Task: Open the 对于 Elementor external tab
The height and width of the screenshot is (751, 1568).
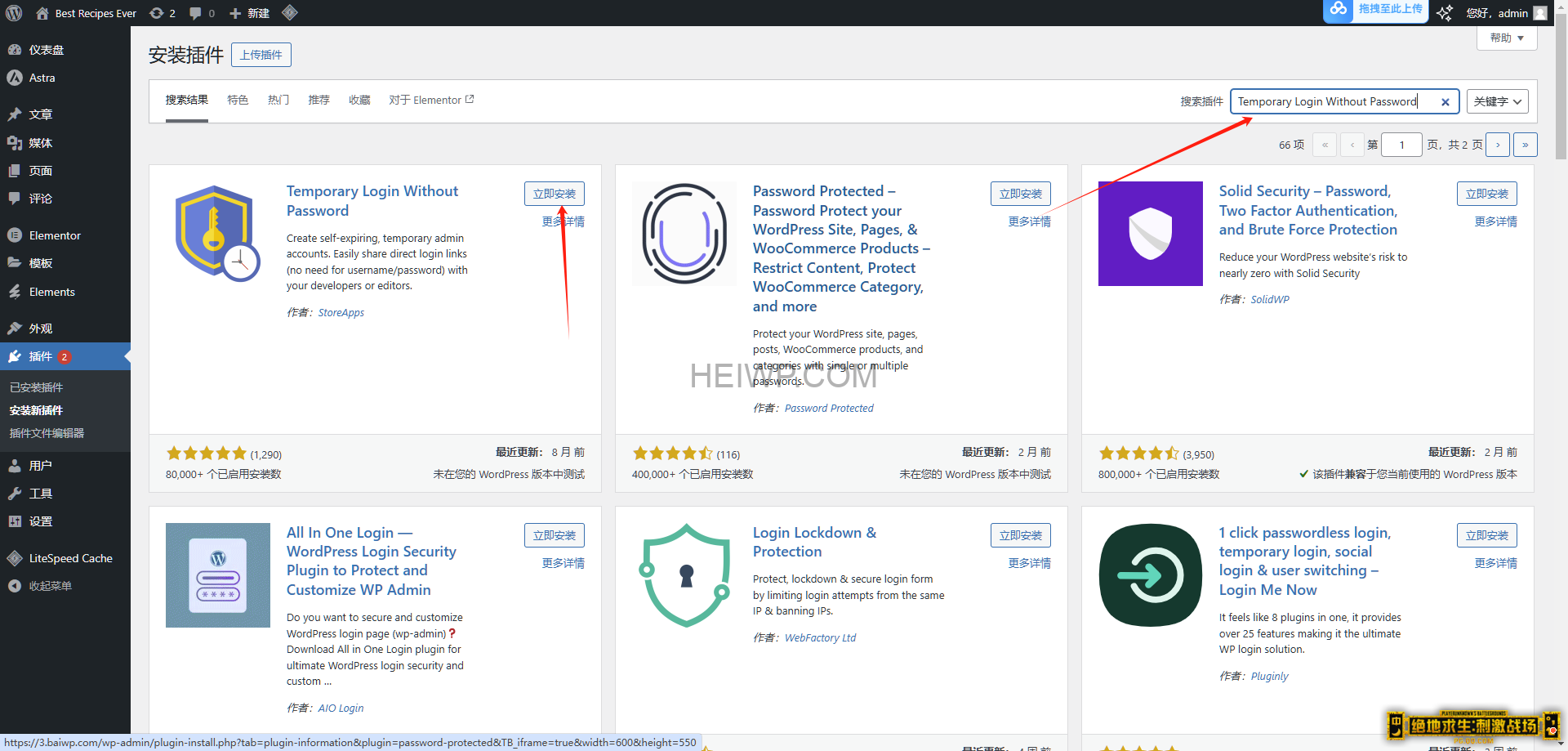Action: coord(431,100)
